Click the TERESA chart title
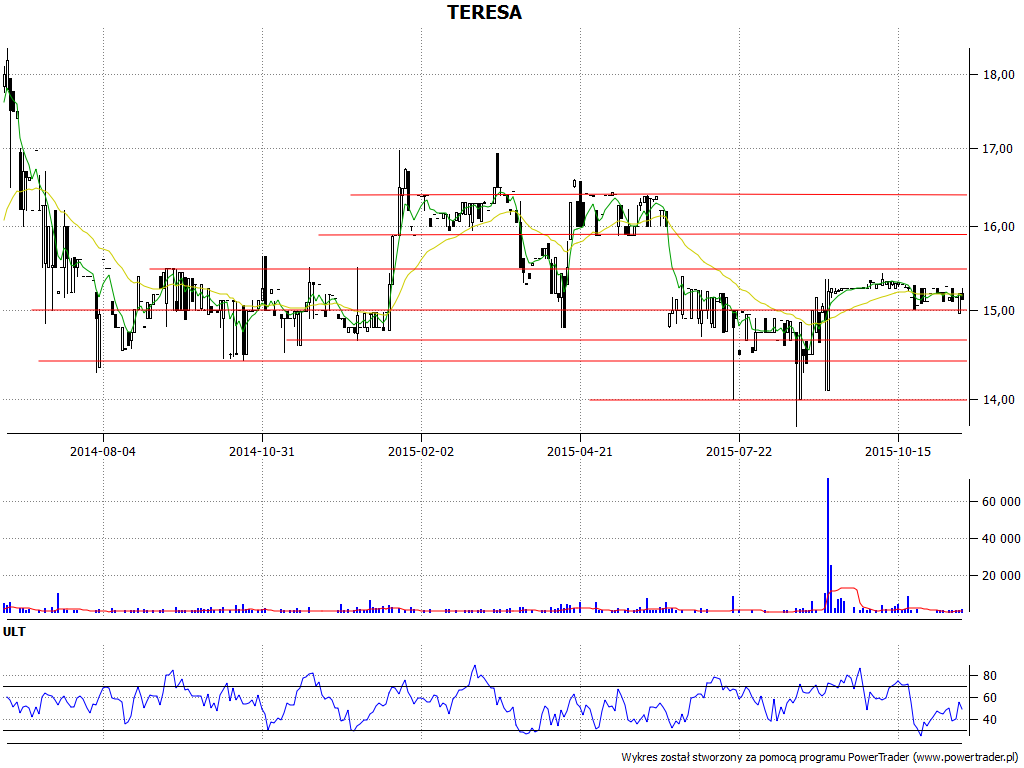Image resolution: width=1024 pixels, height=768 pixels. click(484, 12)
